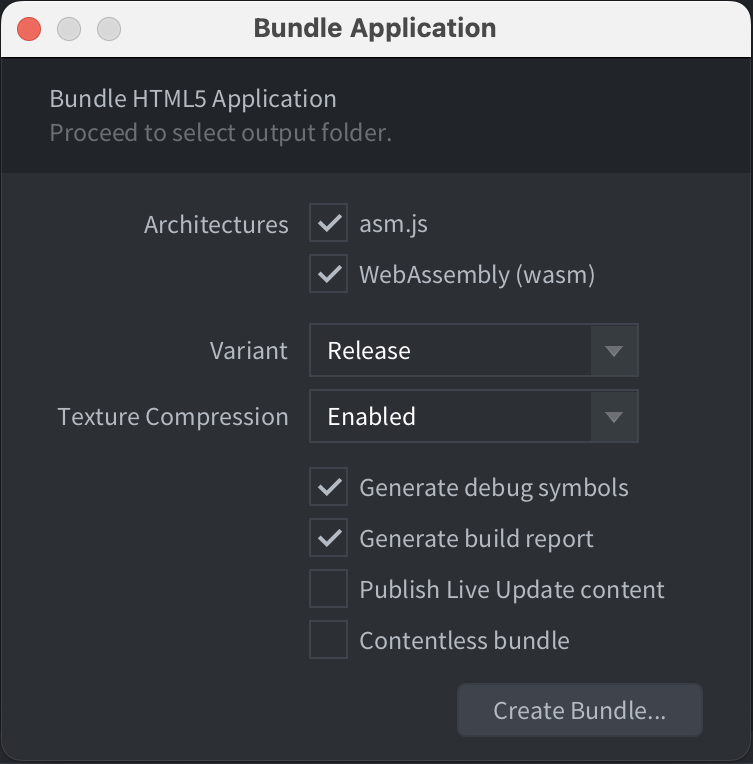Click the Texture Compression dropdown arrow

point(614,417)
